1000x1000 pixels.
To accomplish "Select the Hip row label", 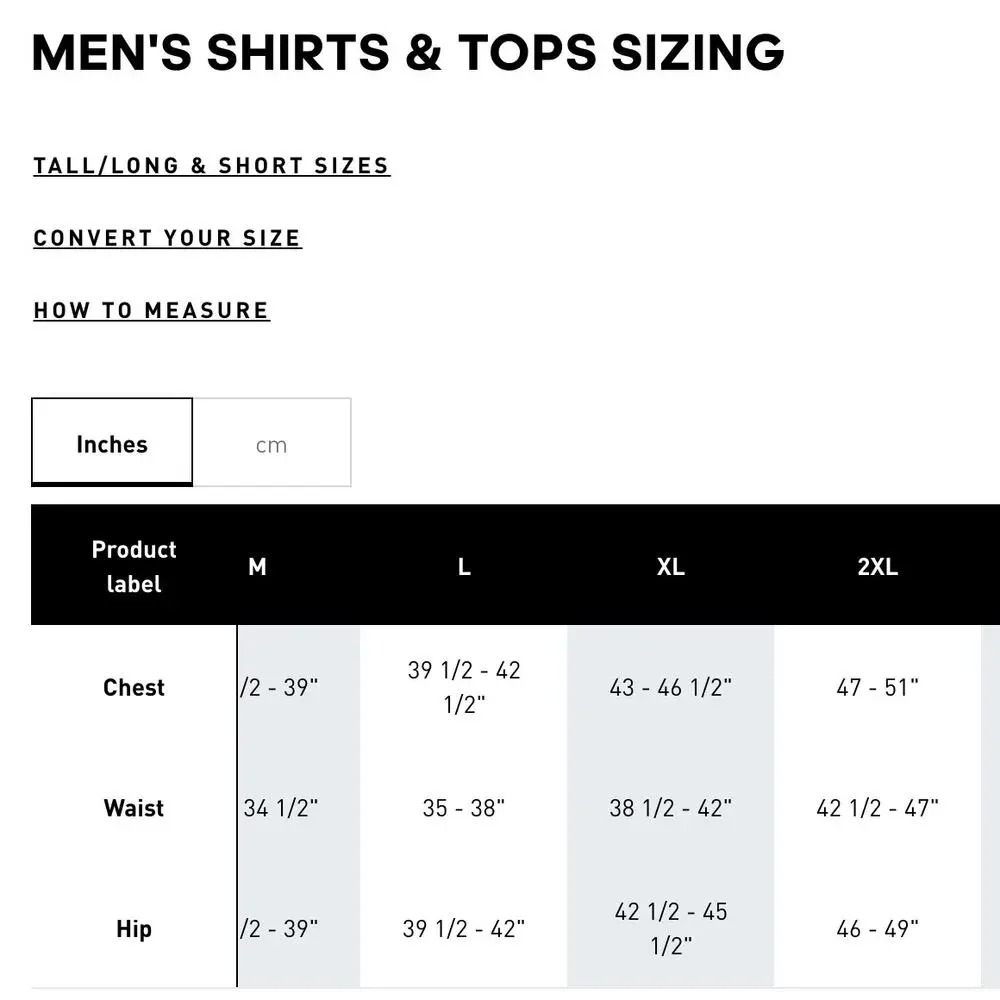I will coord(134,929).
